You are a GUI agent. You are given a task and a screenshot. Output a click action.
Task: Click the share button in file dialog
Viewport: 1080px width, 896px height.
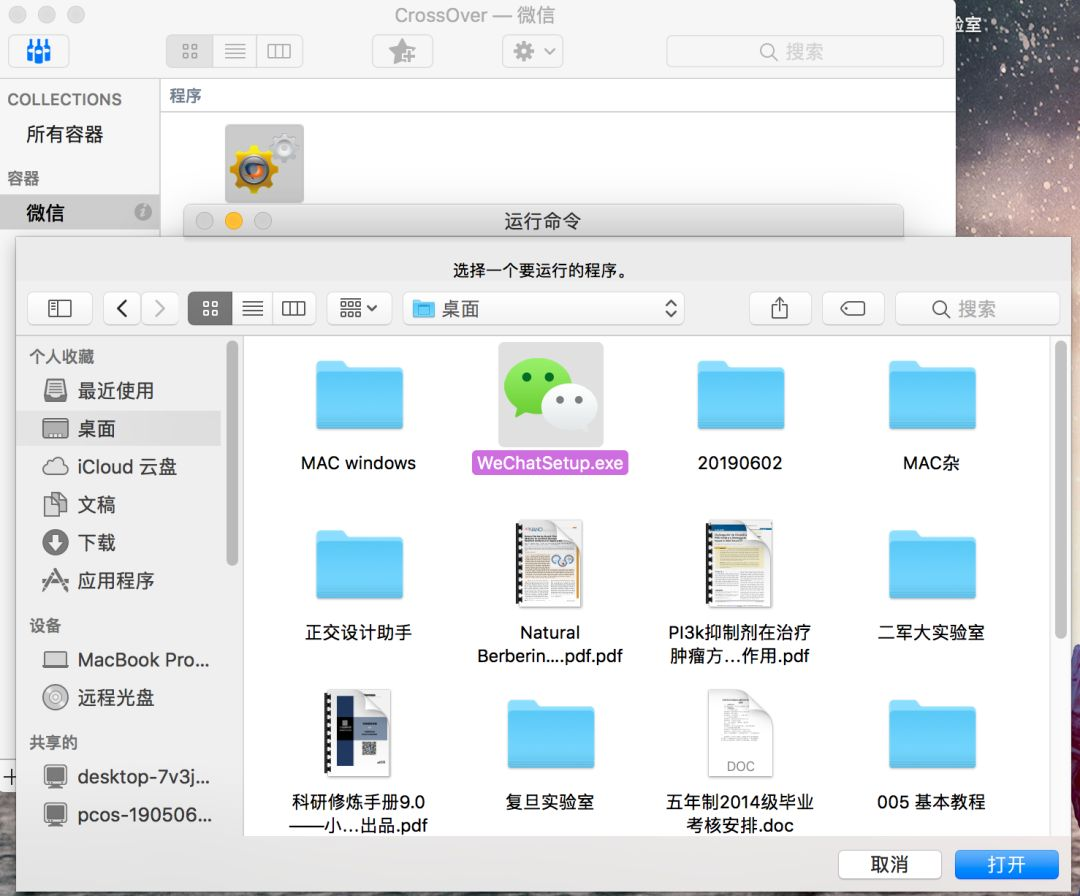780,309
